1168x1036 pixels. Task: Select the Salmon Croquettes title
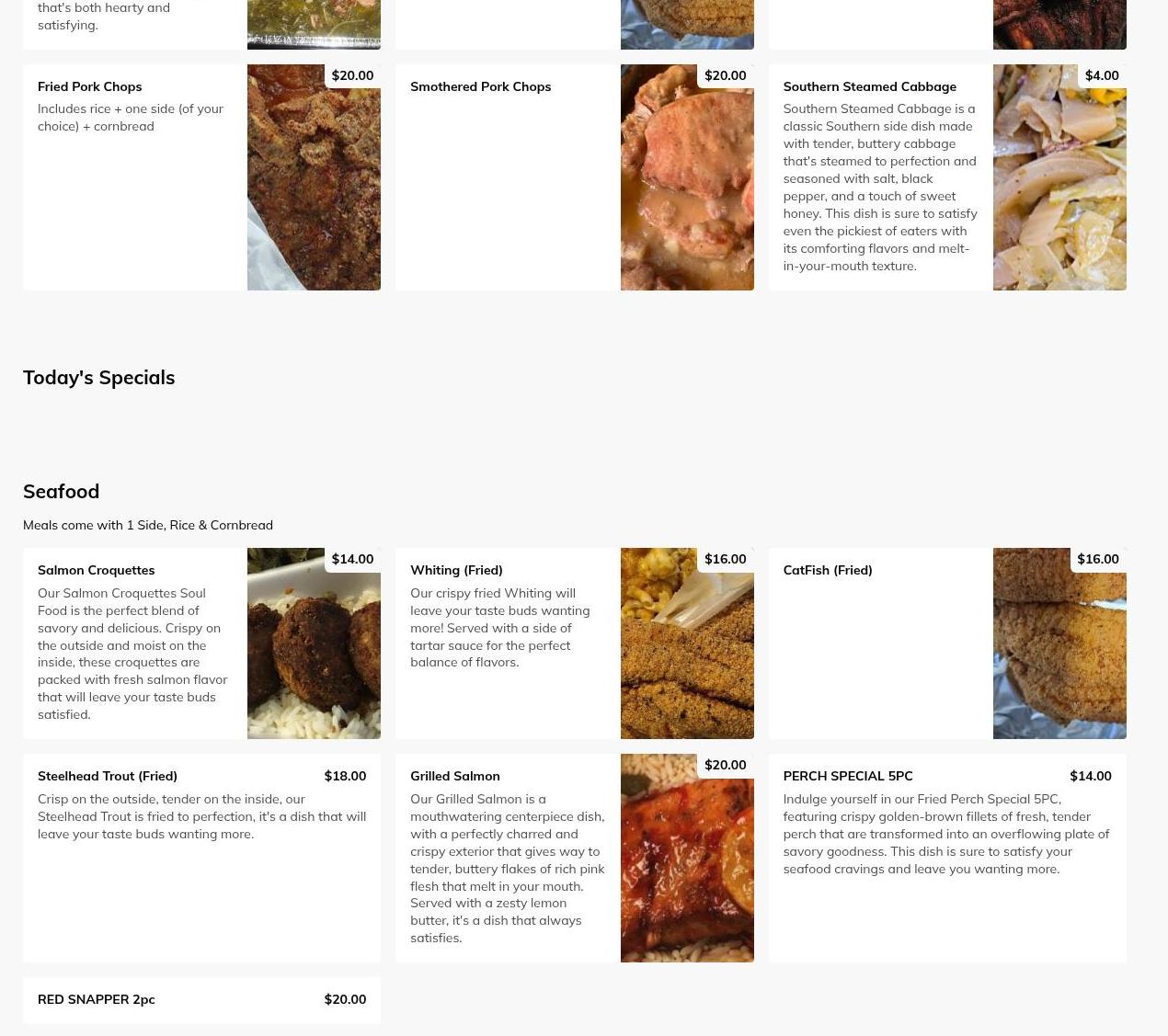point(96,570)
